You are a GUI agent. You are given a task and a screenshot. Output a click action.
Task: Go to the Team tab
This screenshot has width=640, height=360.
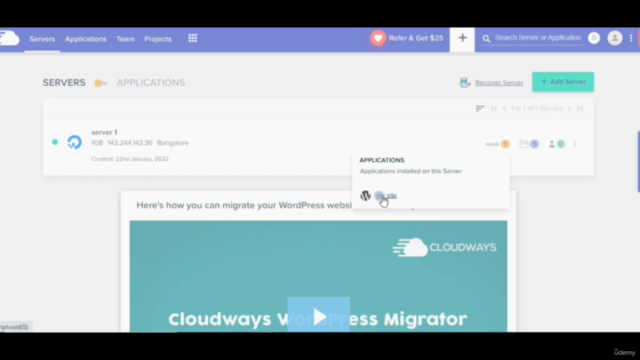125,39
